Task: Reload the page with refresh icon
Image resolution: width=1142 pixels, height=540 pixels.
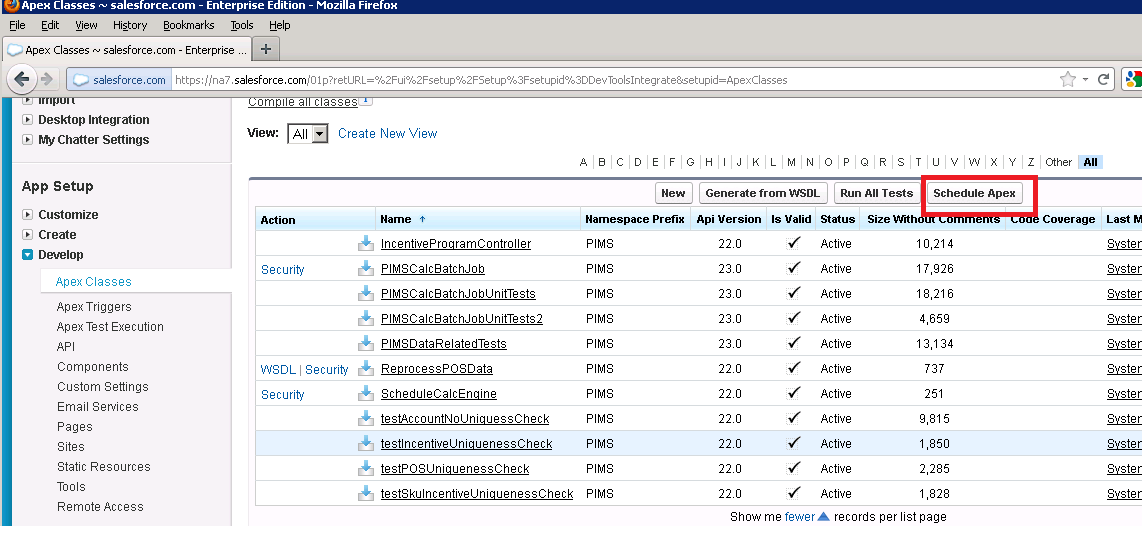Action: [x=1104, y=79]
